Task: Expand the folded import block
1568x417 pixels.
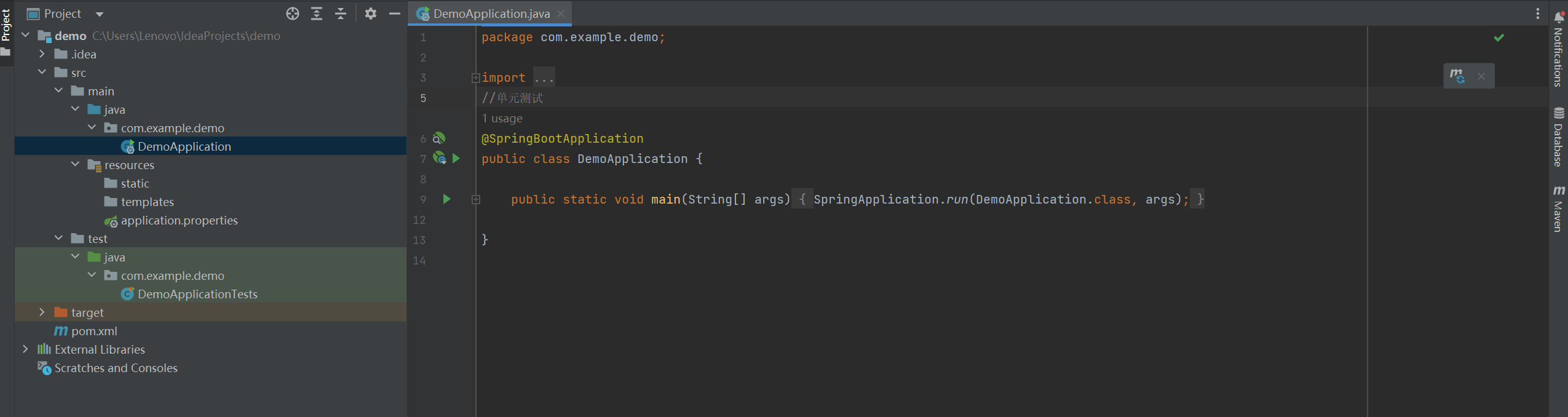Action: tap(475, 78)
